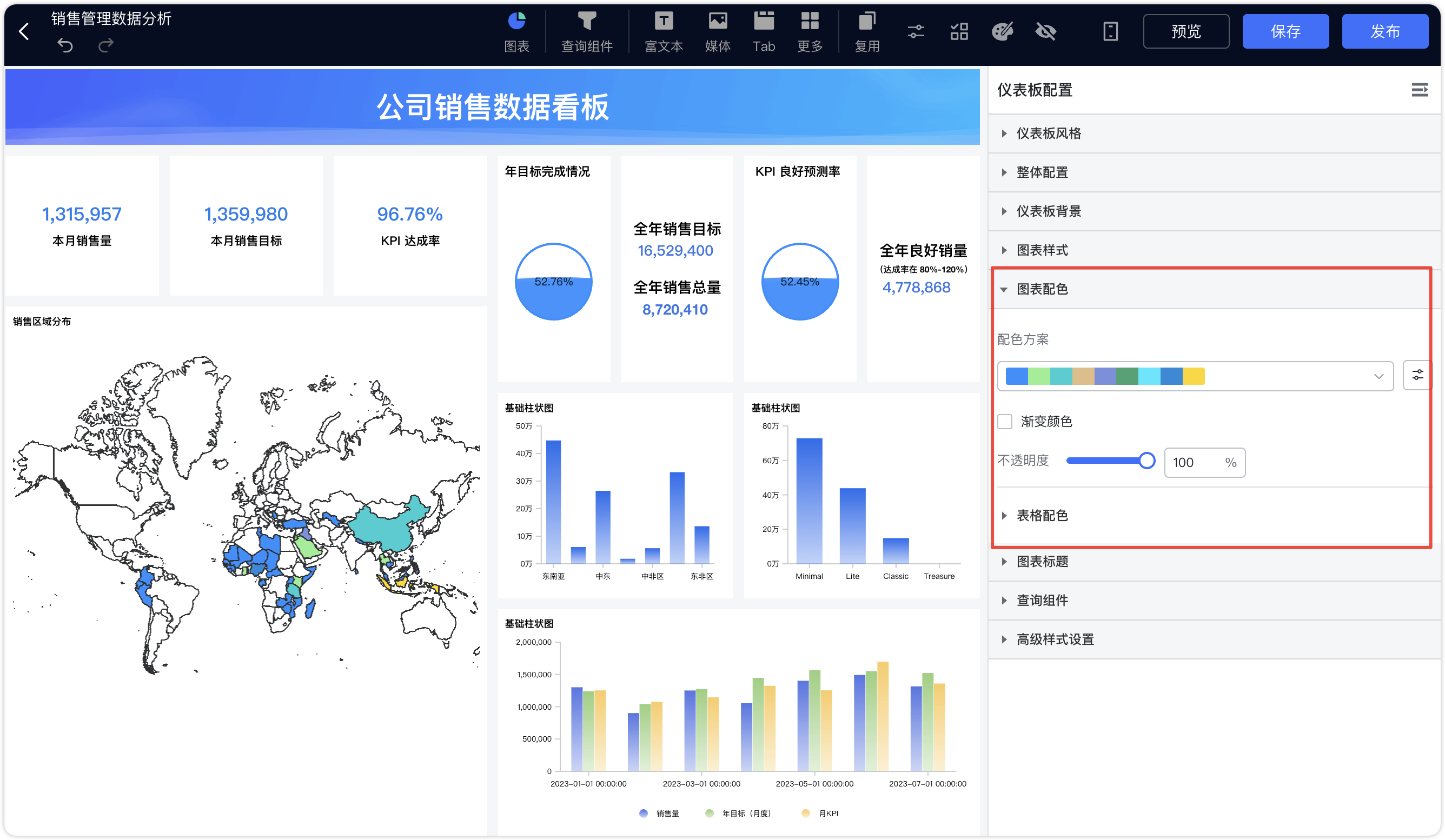Screen dimensions: 1445x840
Task: Add a 查询组件 filter component
Action: [586, 32]
